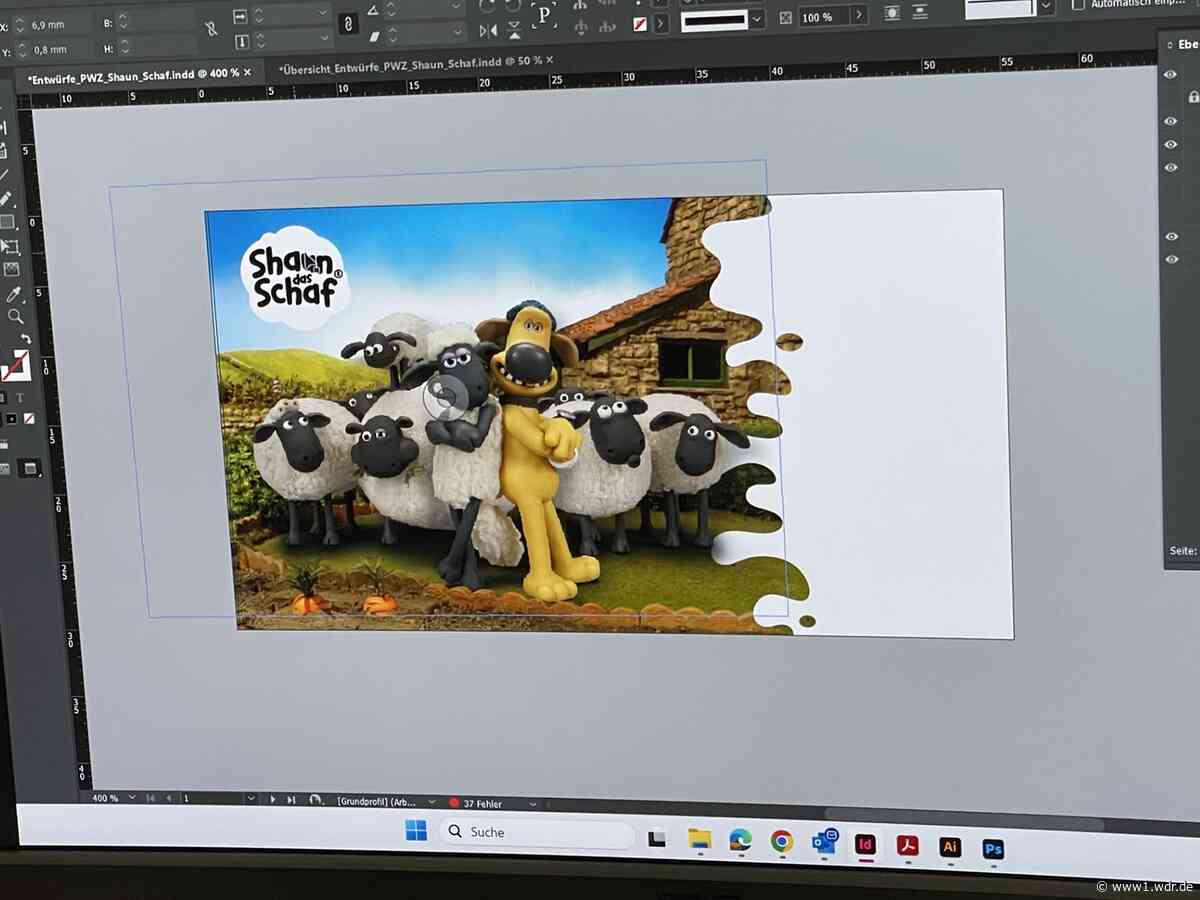Click the rotate 90° counter-clockwise icon
Viewport: 1200px width, 900px height.
point(512,5)
